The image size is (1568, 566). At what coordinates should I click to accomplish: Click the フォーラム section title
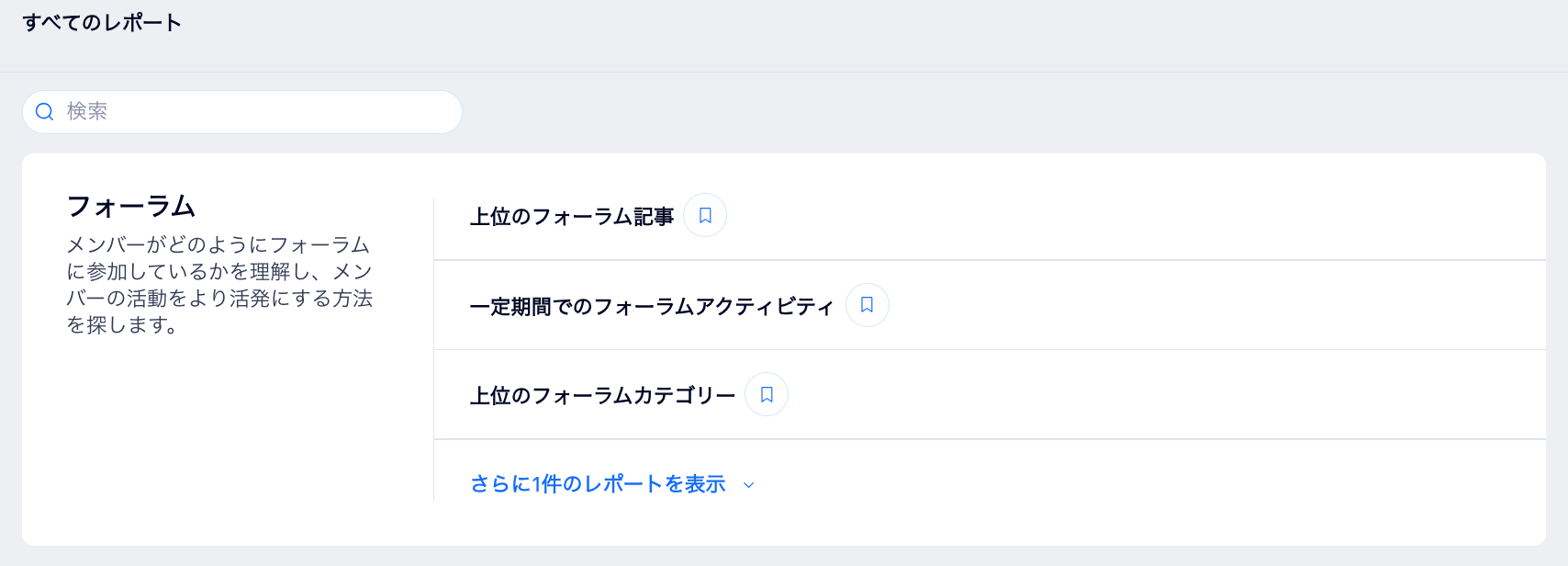click(131, 206)
